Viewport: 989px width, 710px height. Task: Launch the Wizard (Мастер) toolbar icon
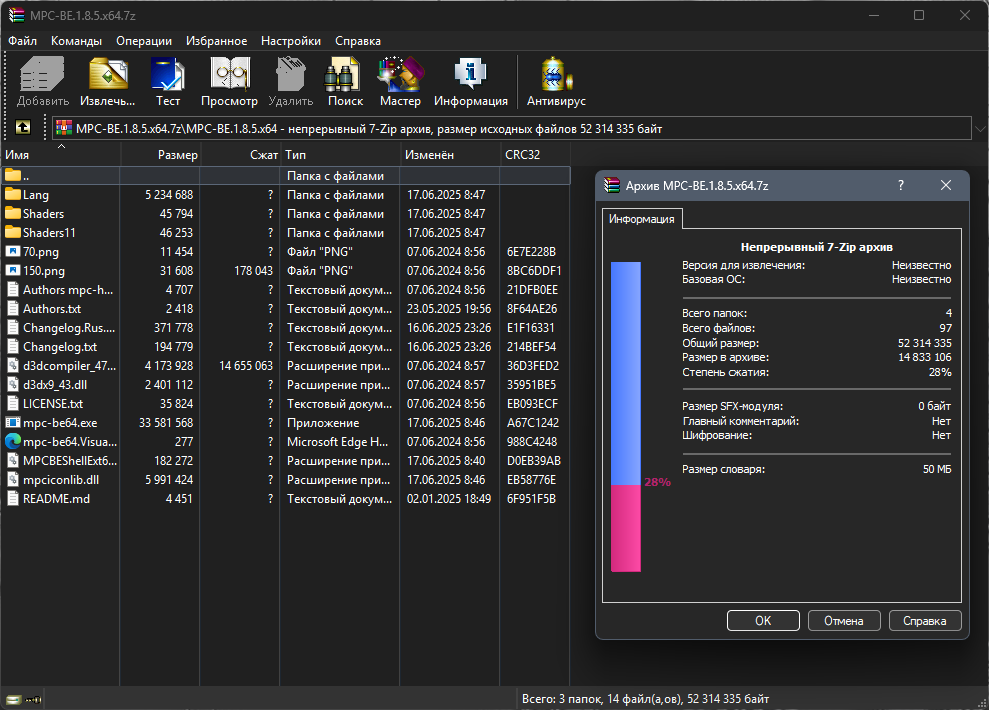(x=400, y=76)
